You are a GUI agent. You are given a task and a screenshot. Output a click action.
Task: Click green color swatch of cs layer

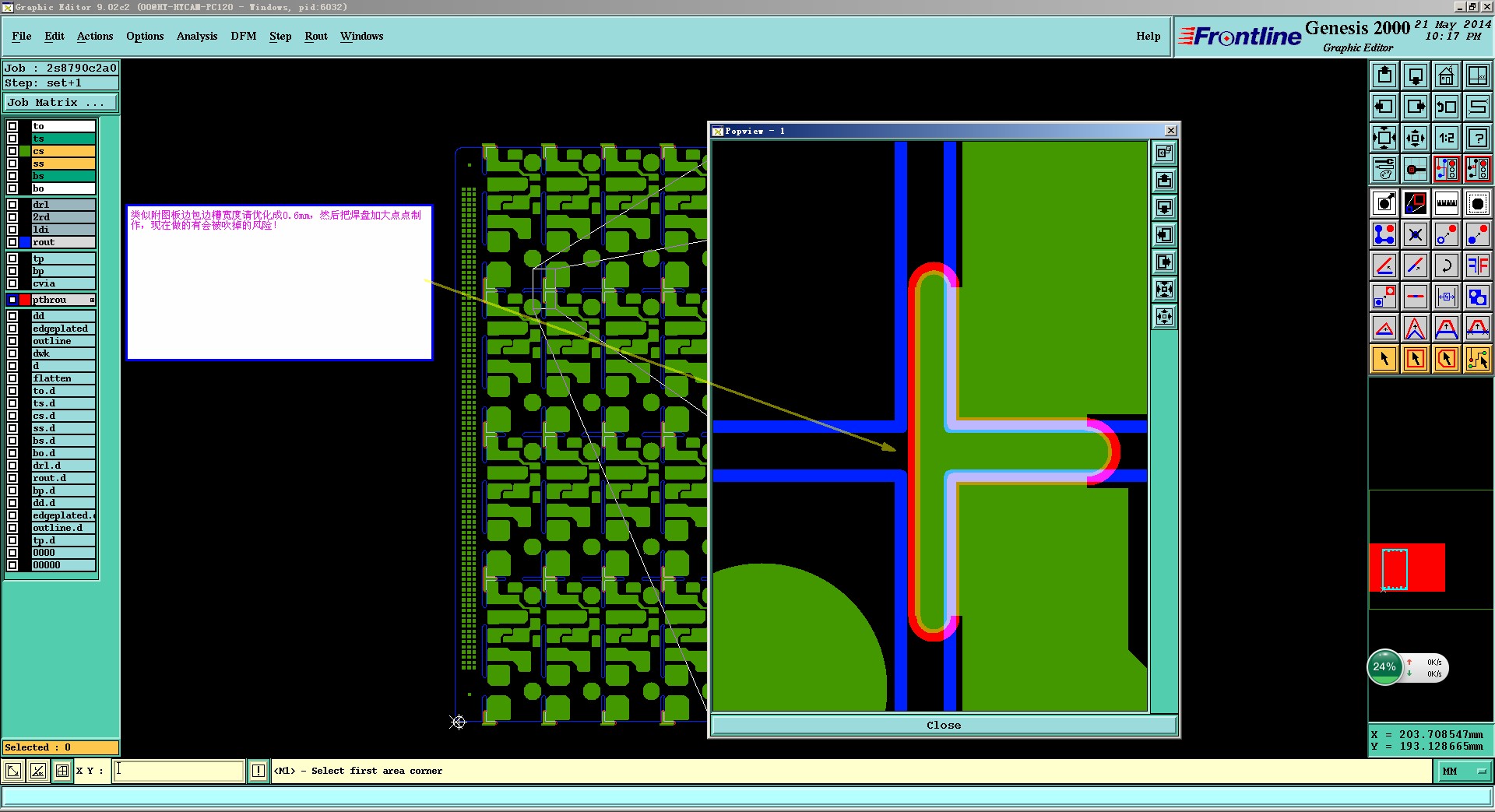pyautogui.click(x=25, y=151)
